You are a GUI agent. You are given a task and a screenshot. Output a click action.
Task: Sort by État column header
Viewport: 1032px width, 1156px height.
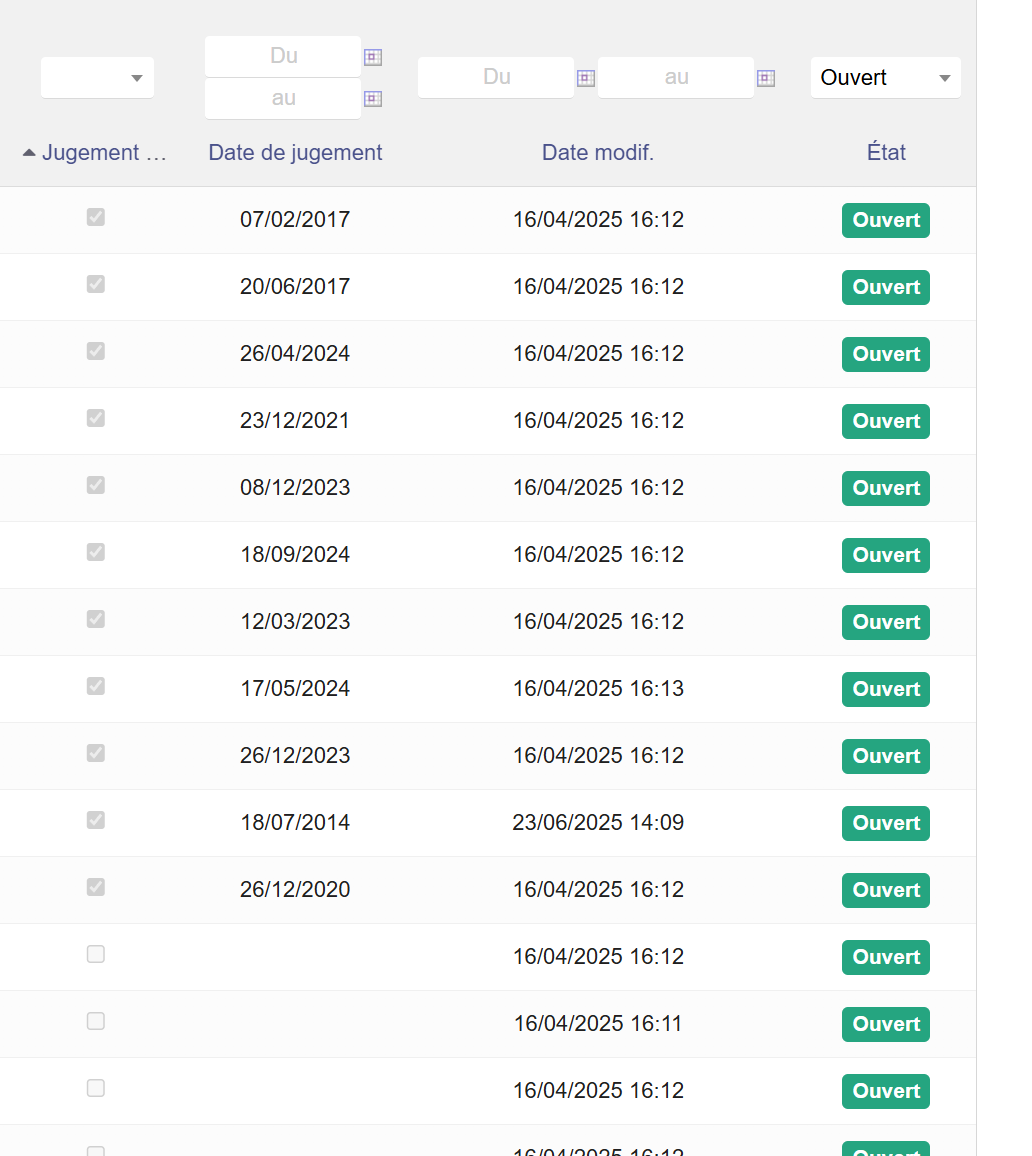[886, 153]
